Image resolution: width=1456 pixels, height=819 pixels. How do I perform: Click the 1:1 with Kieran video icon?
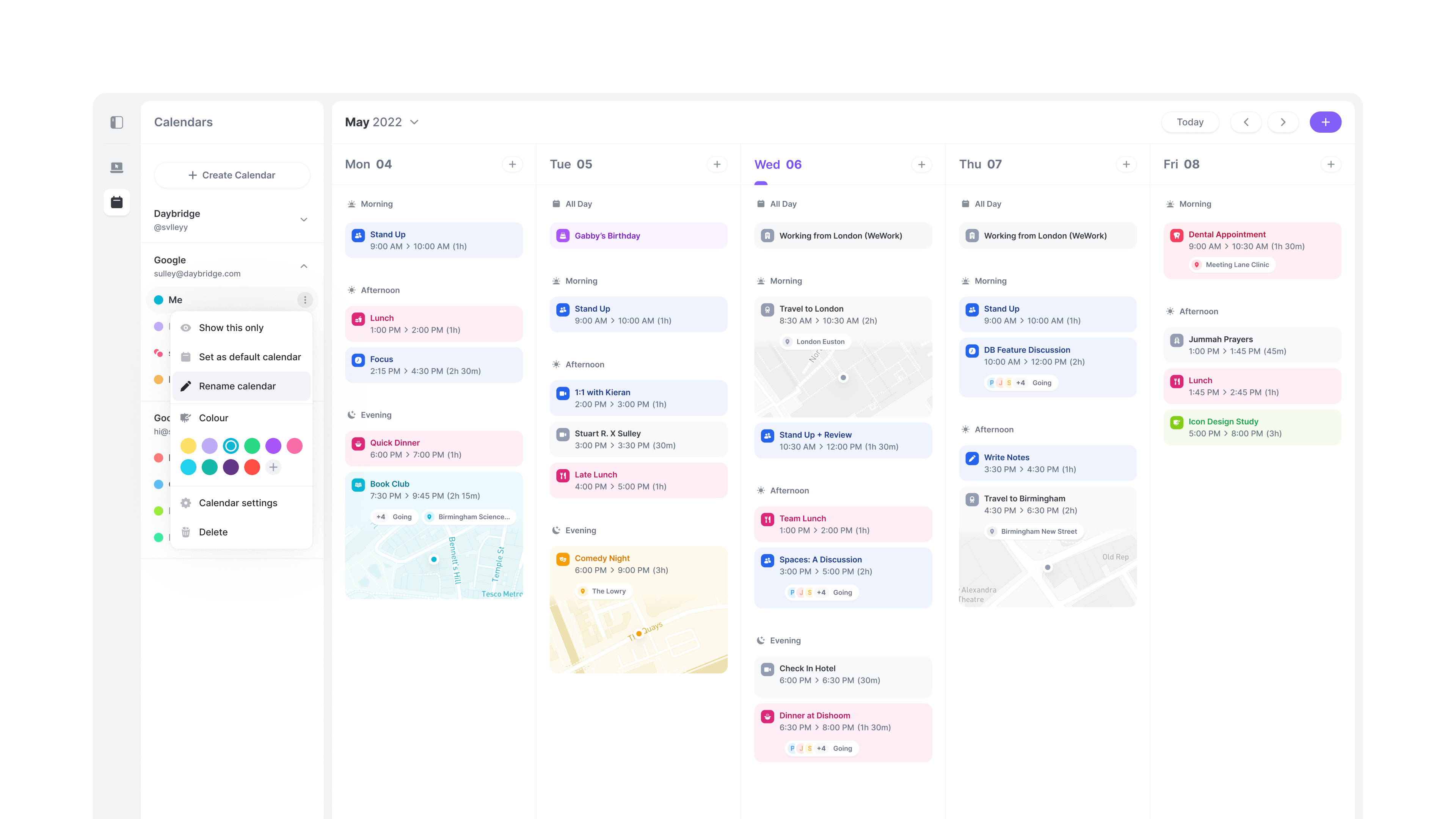(562, 393)
